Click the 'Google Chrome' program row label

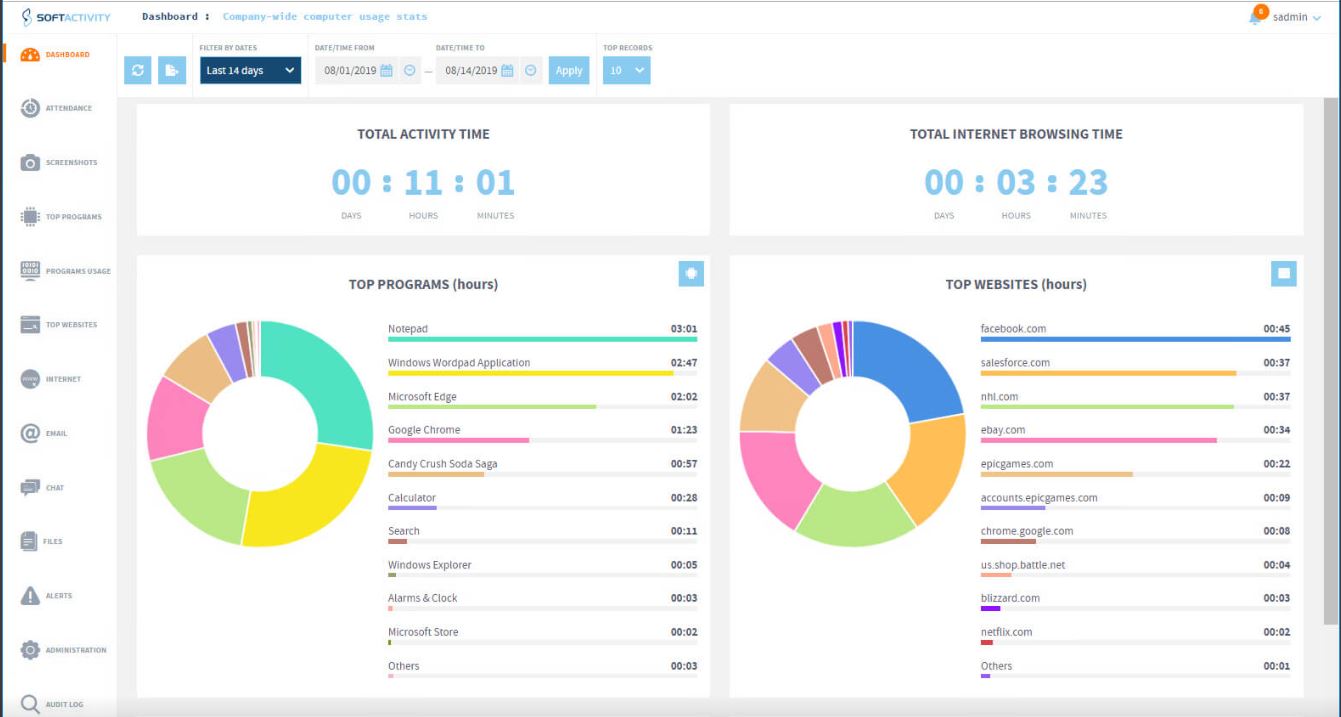tap(424, 430)
